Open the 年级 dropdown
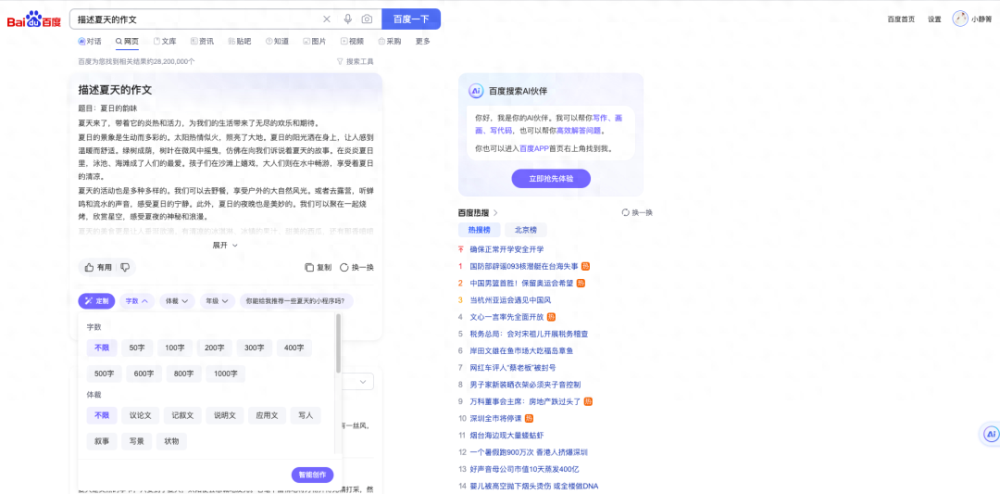 tap(217, 301)
